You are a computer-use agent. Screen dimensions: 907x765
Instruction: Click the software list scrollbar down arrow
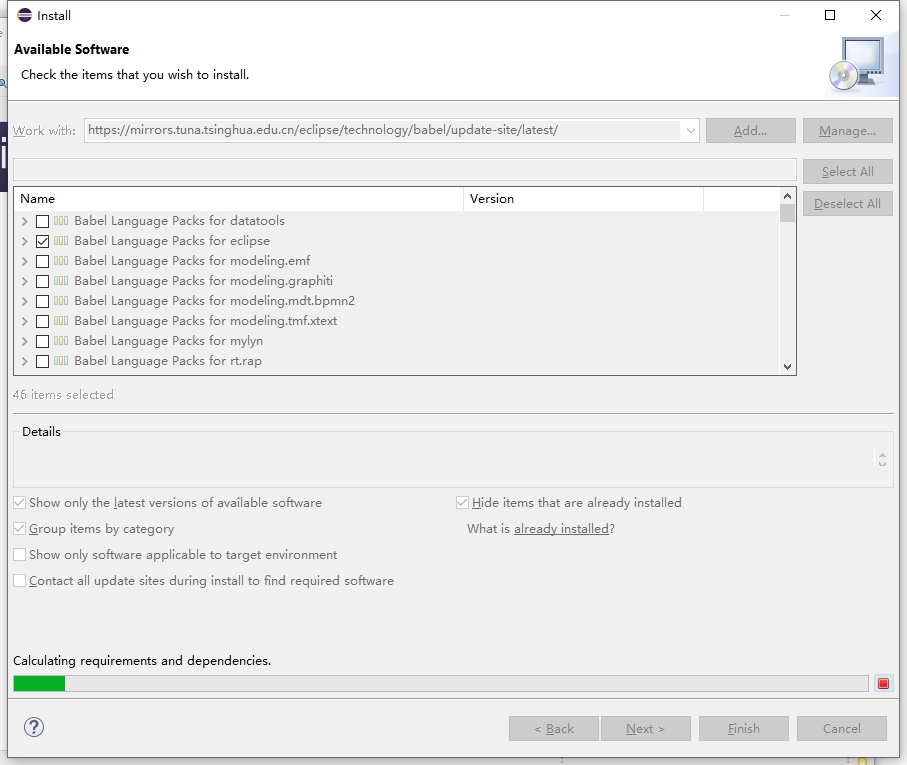[787, 366]
